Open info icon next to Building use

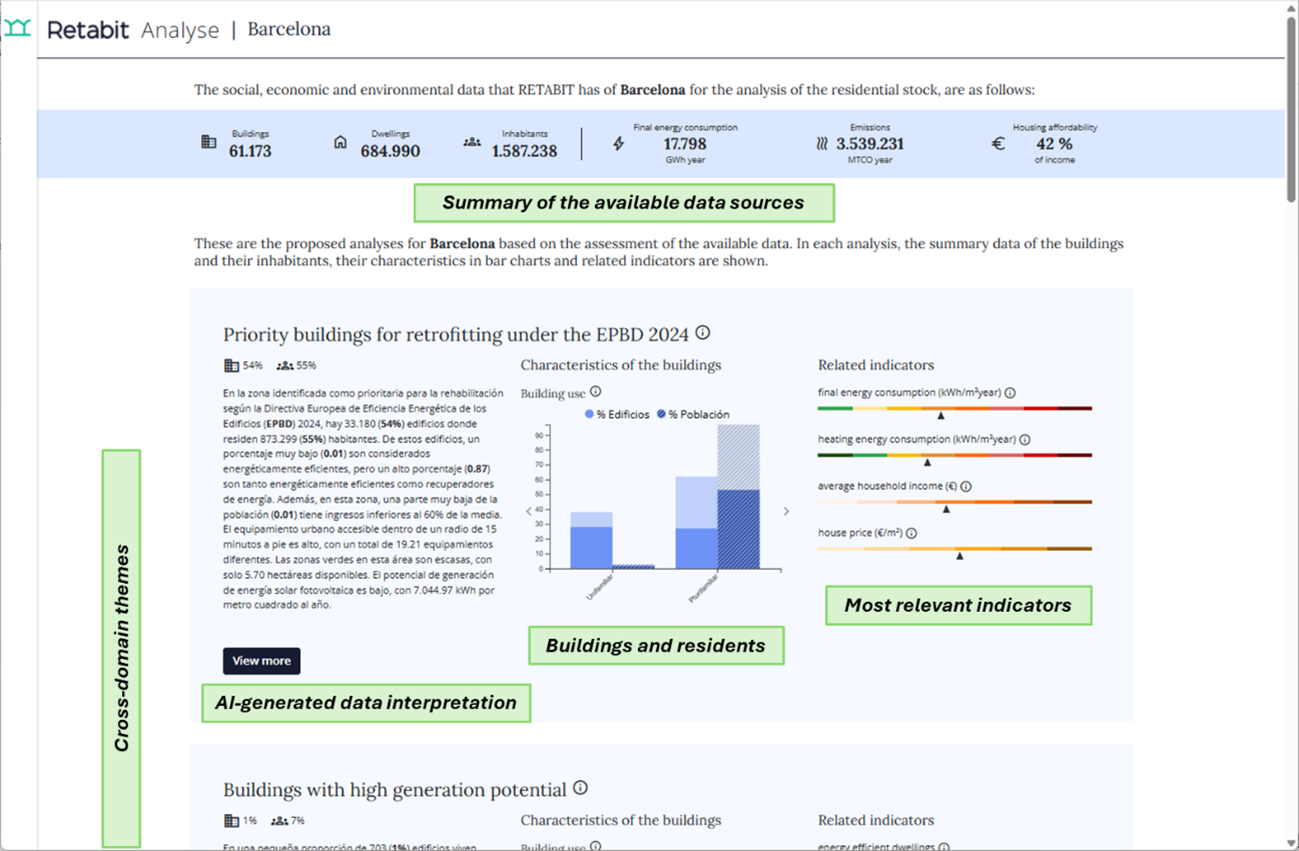(596, 392)
